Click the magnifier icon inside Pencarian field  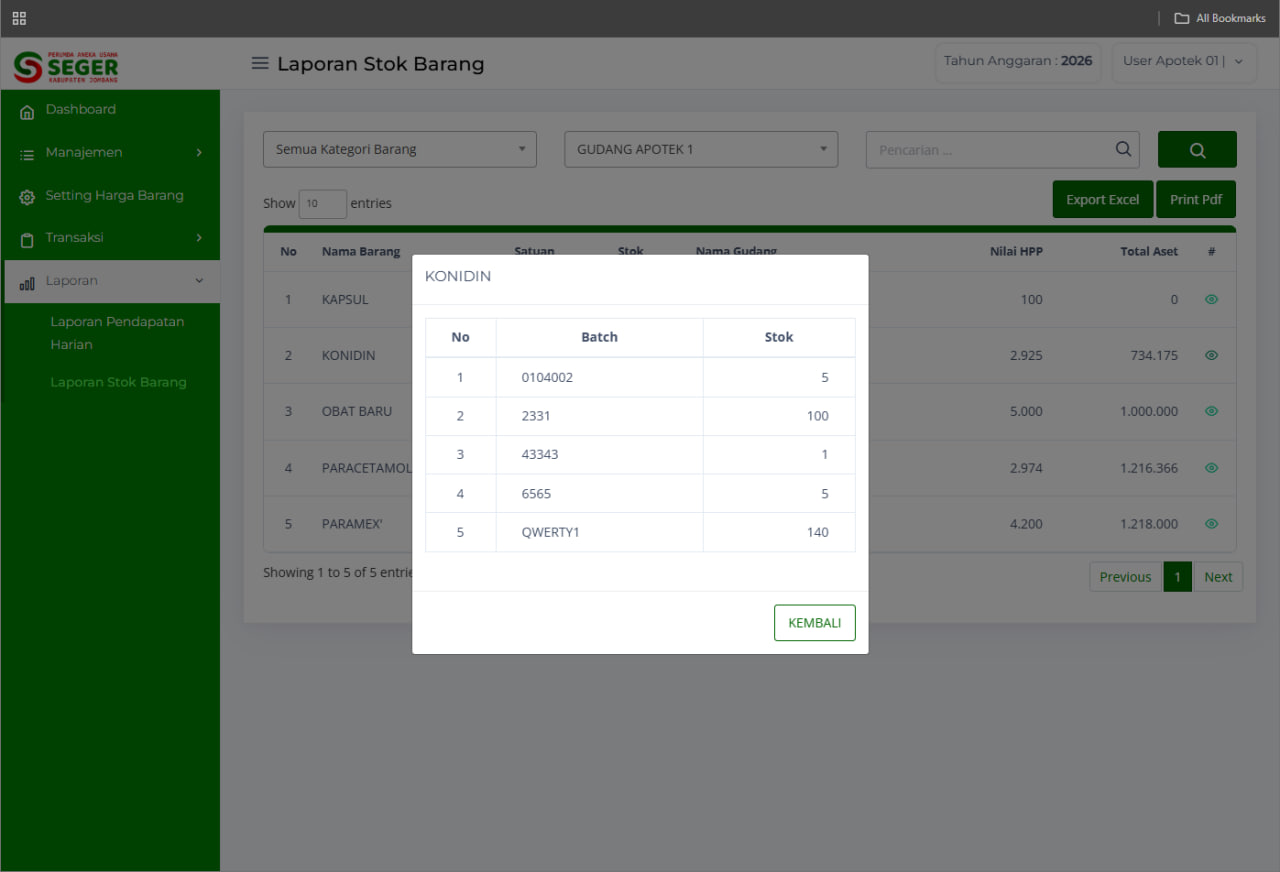point(1124,150)
